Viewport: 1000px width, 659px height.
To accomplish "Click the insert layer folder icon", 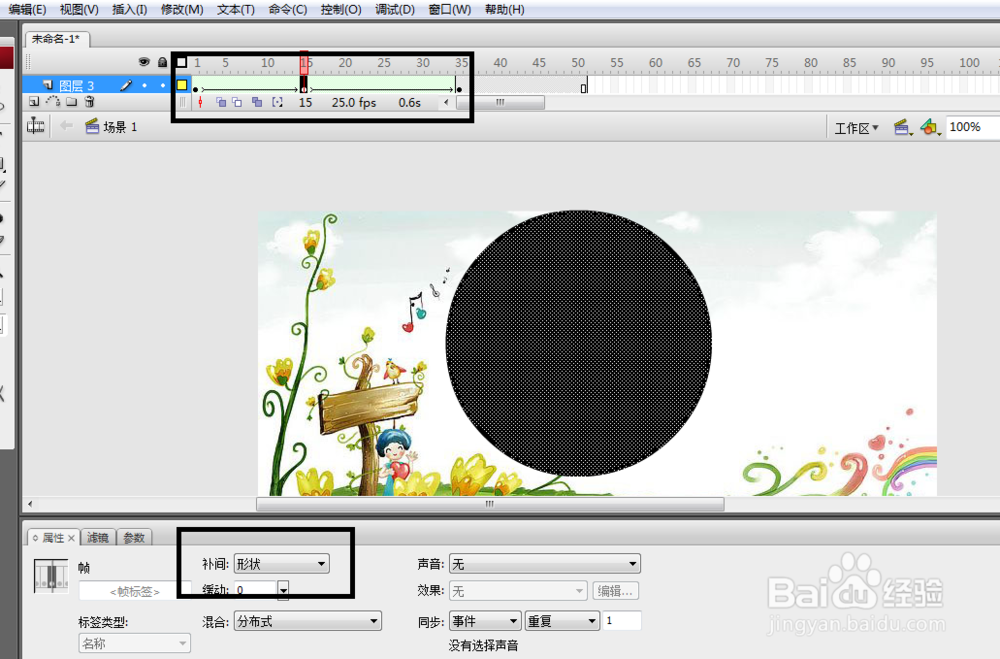I will tap(71, 101).
